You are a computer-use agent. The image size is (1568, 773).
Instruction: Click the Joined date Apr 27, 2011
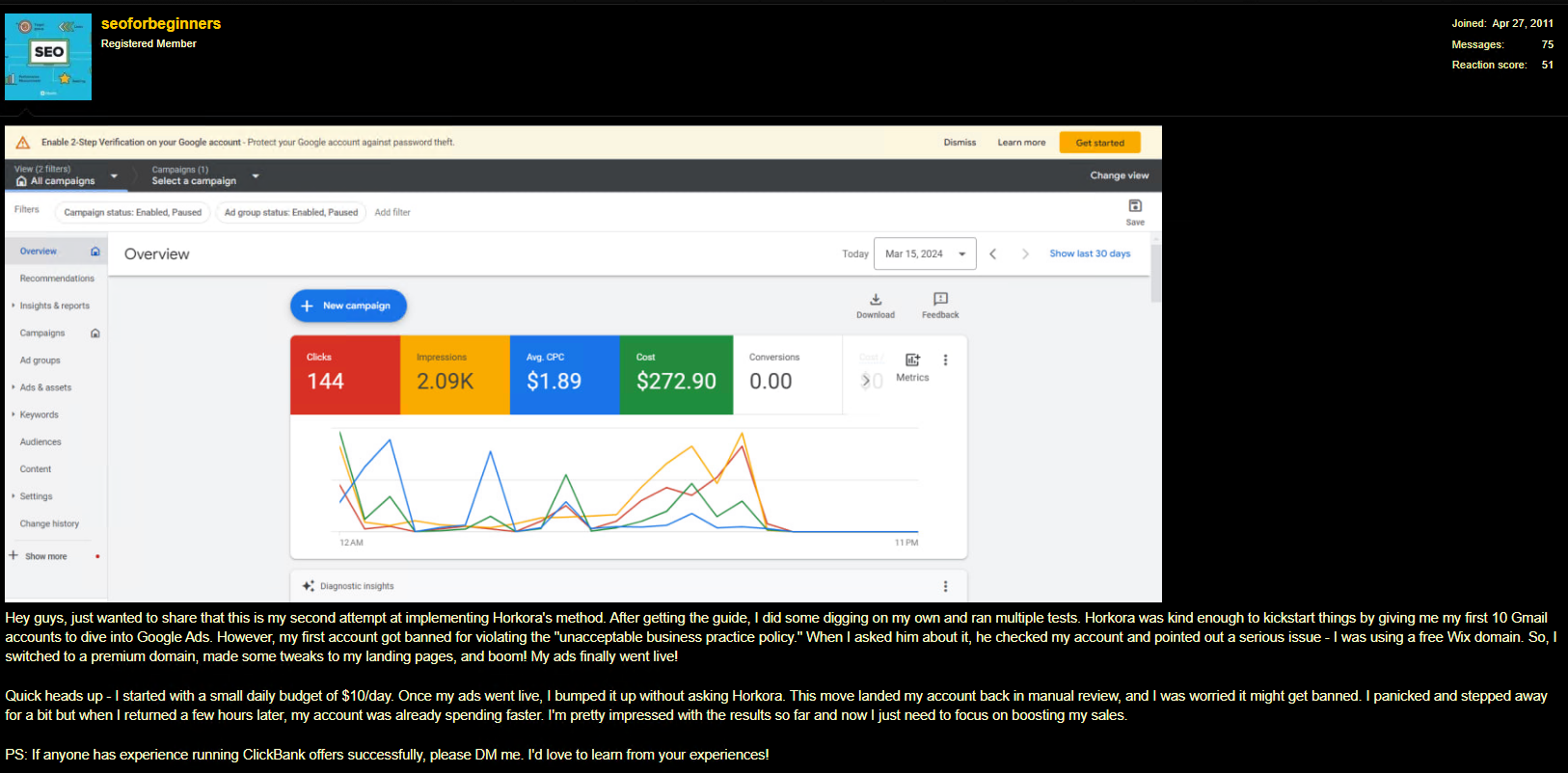(1523, 24)
